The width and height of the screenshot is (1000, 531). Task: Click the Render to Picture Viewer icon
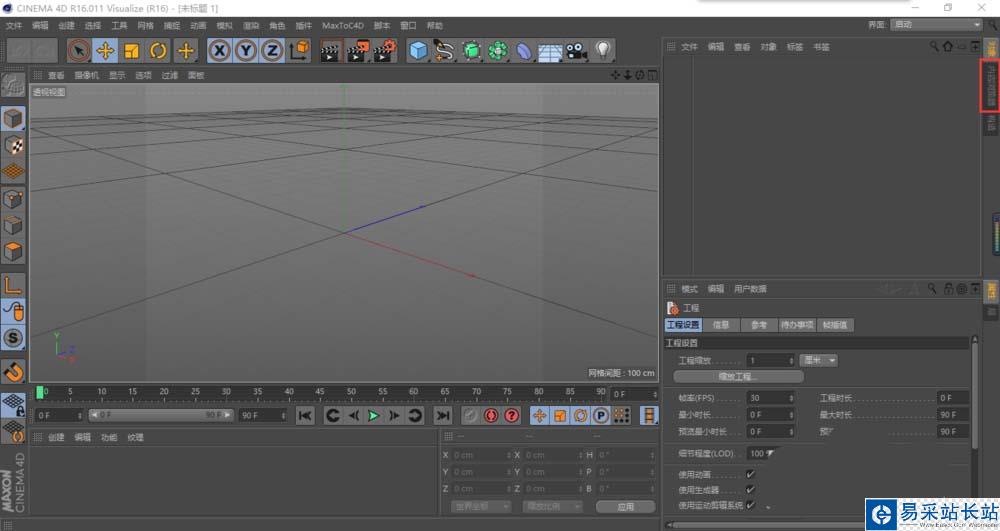[x=357, y=50]
